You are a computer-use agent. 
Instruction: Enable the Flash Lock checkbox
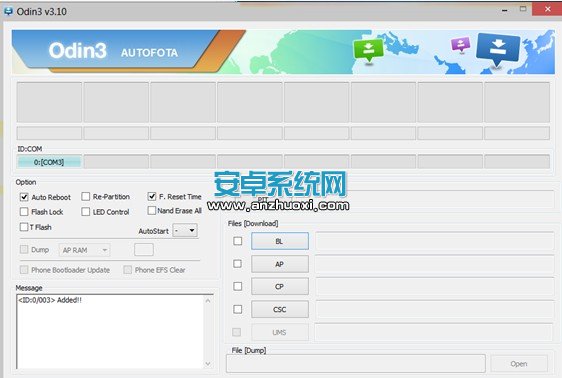click(x=24, y=212)
